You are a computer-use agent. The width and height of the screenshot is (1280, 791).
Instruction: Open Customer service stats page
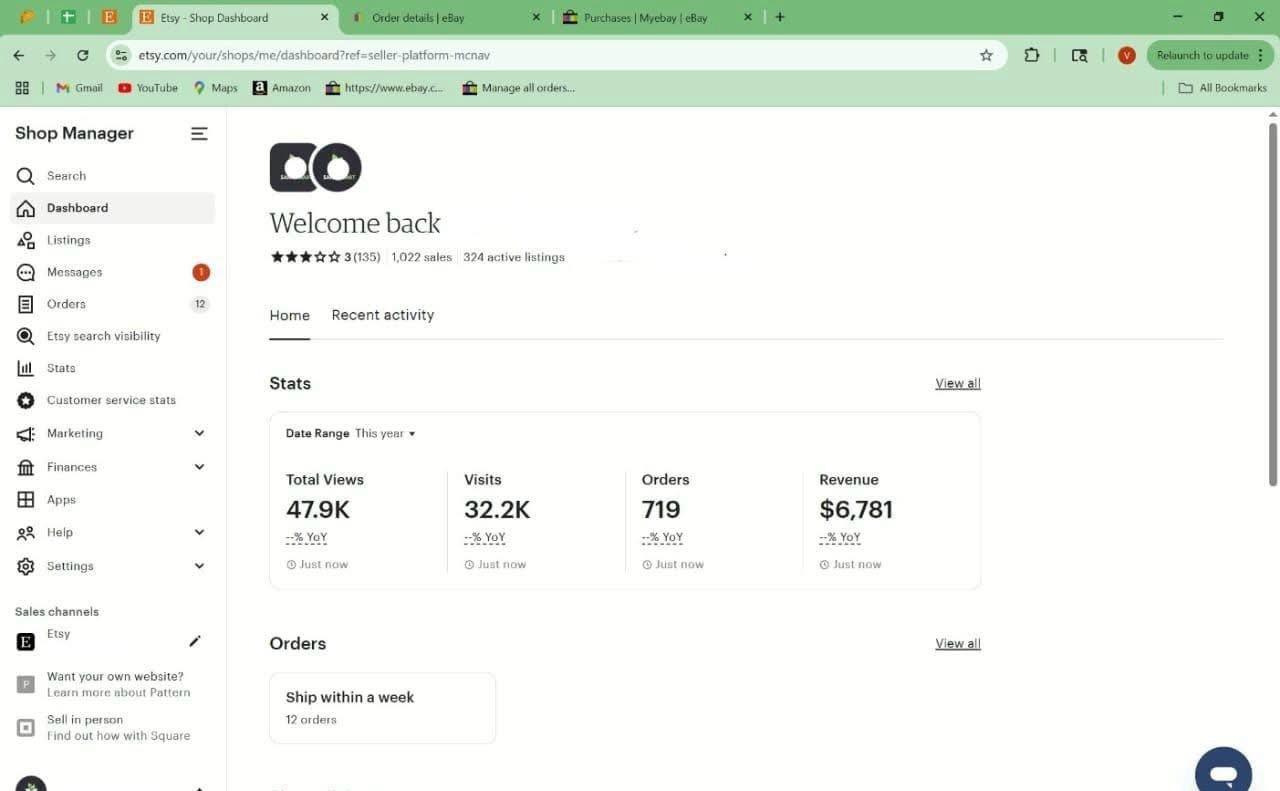click(x=111, y=400)
